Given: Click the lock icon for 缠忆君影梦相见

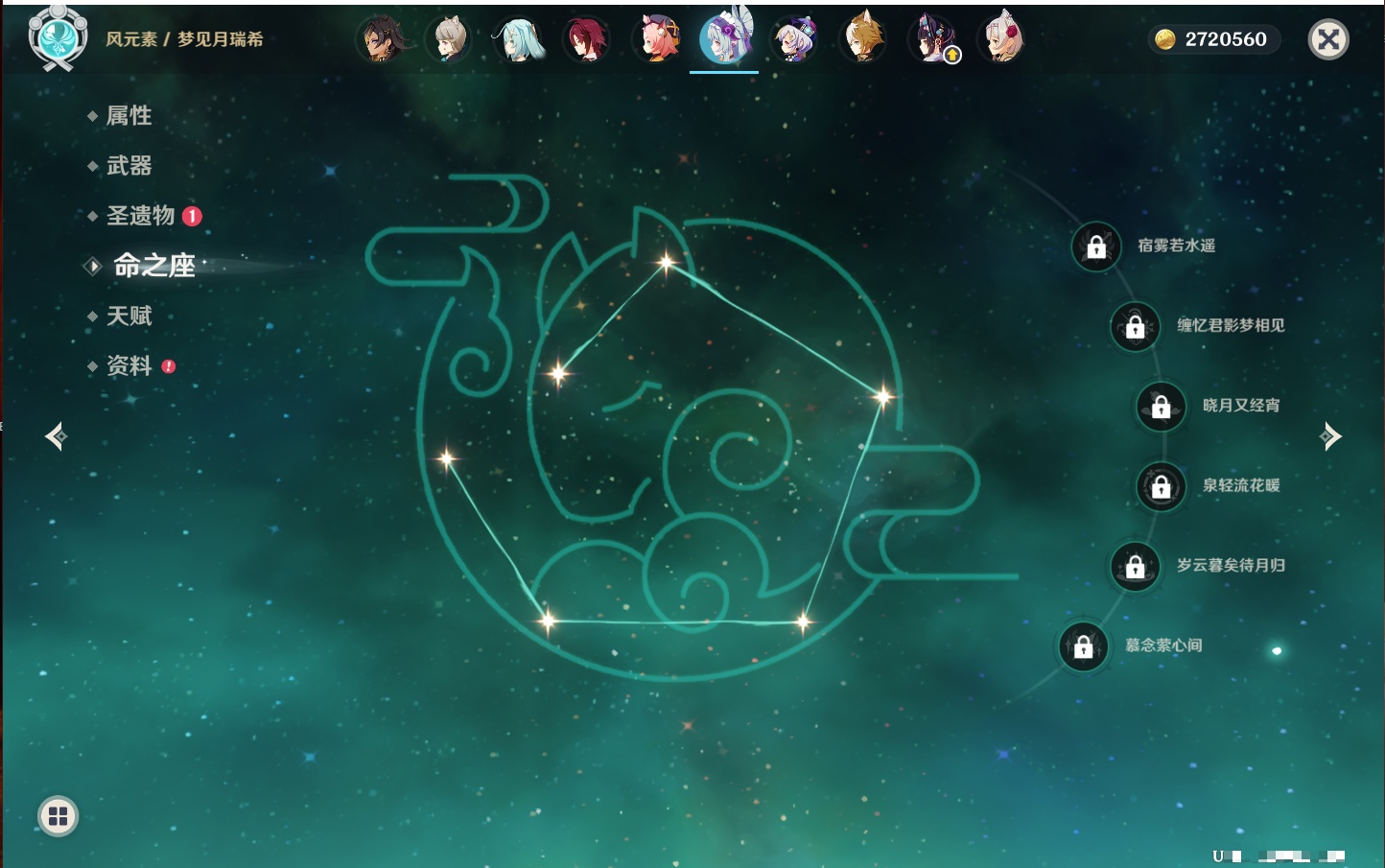Looking at the screenshot, I should pos(1136,326).
